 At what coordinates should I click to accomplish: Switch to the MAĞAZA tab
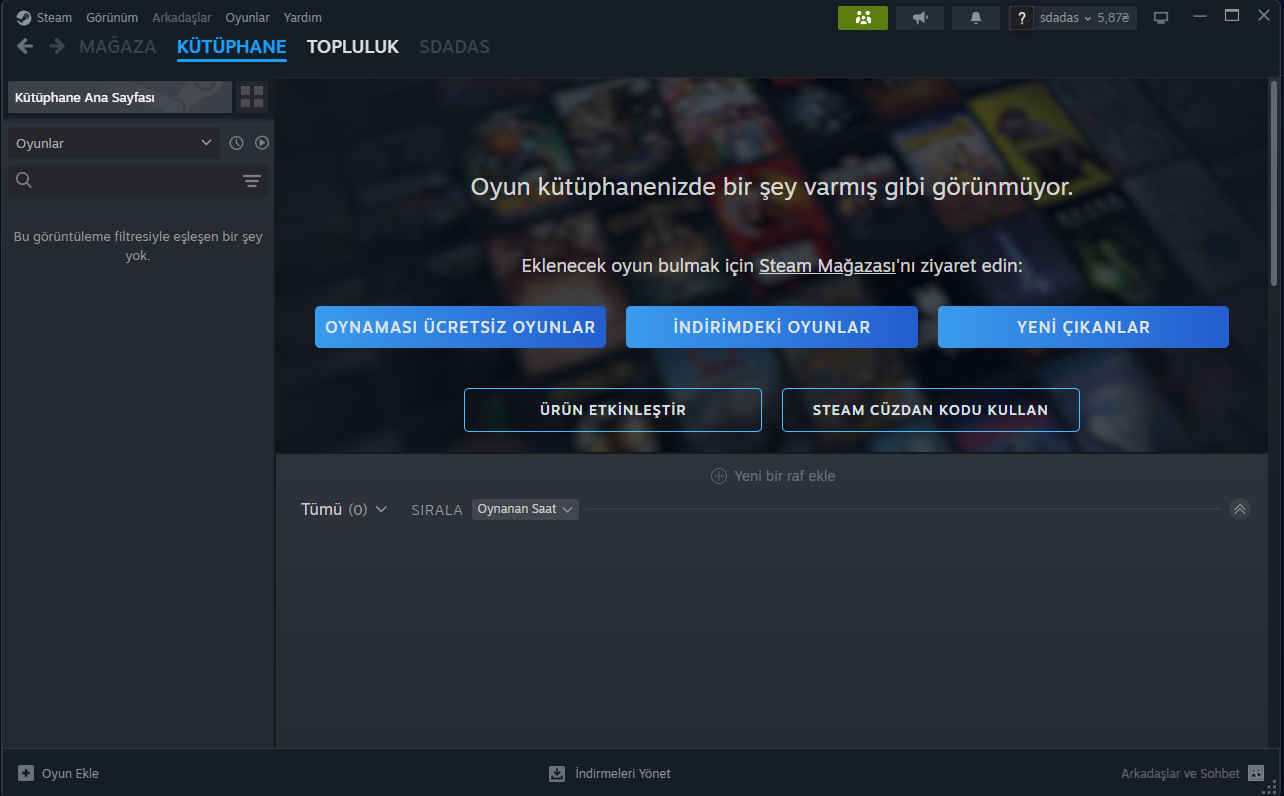118,47
